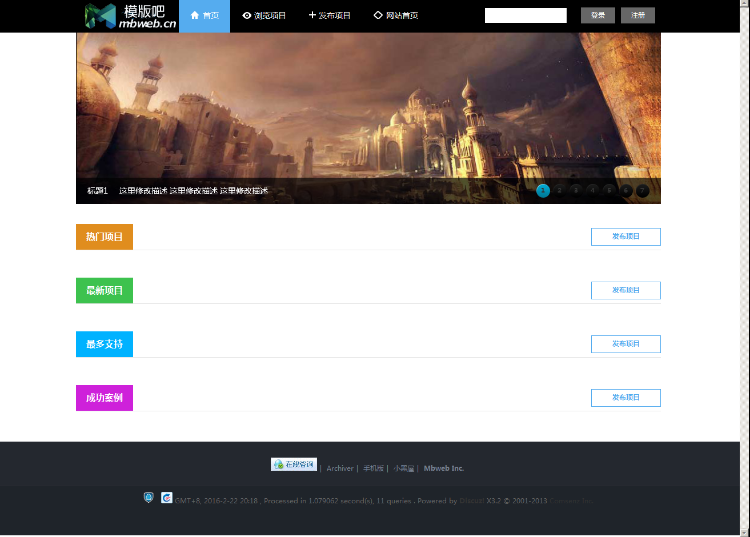The image size is (750, 537).
Task: Select slide indicator 4 on the banner
Action: [x=593, y=191]
